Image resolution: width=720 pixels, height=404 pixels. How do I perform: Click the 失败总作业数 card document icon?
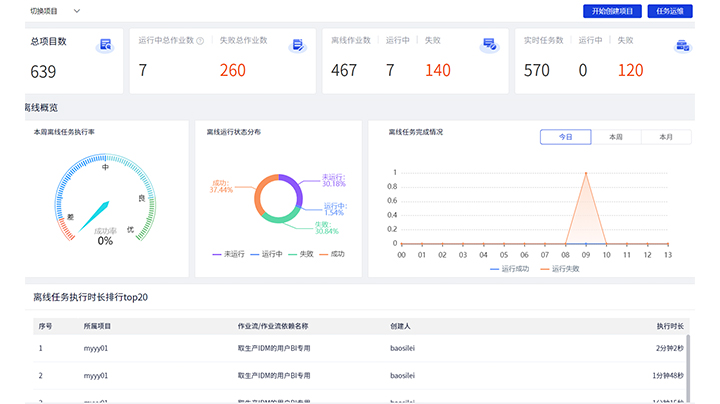click(297, 45)
